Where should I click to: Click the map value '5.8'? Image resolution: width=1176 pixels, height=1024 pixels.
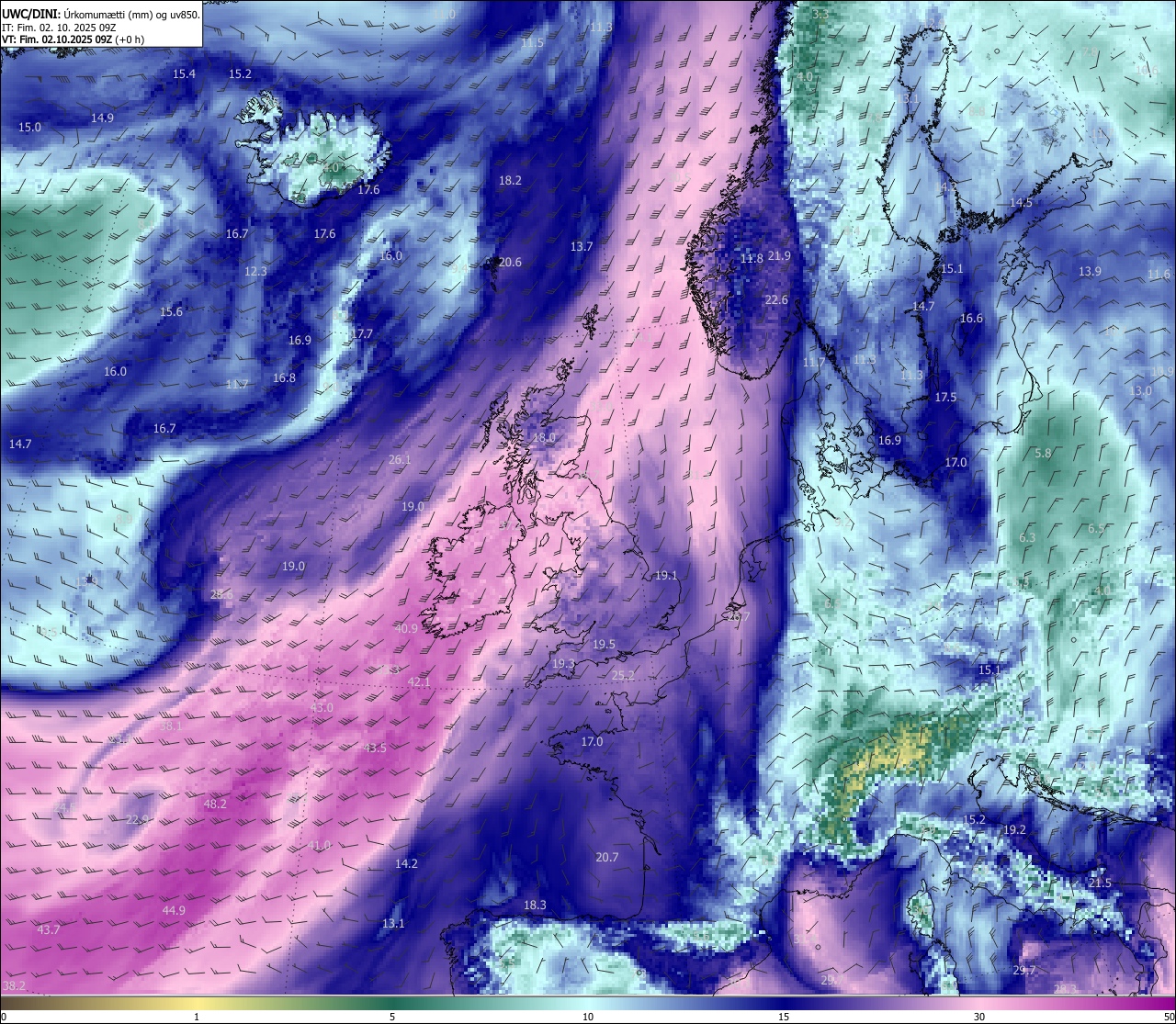point(1043,453)
